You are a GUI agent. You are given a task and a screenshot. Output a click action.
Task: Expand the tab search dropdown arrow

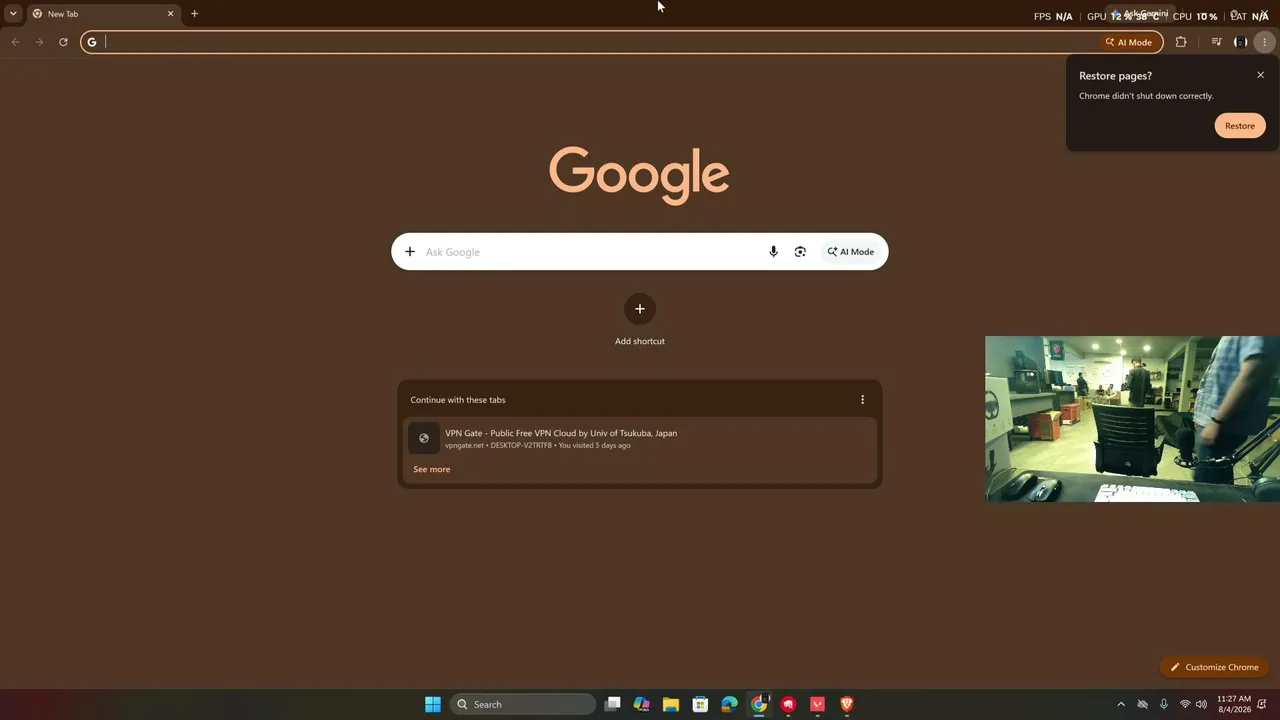[x=13, y=14]
